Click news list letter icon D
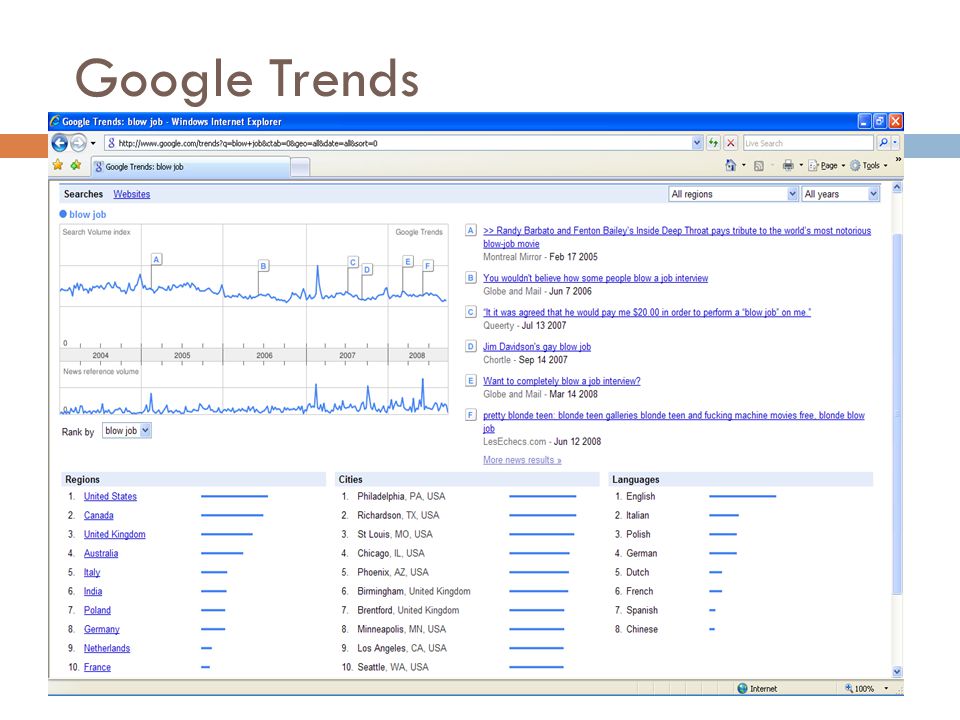Screen dimensions: 960x720 pyautogui.click(x=470, y=346)
